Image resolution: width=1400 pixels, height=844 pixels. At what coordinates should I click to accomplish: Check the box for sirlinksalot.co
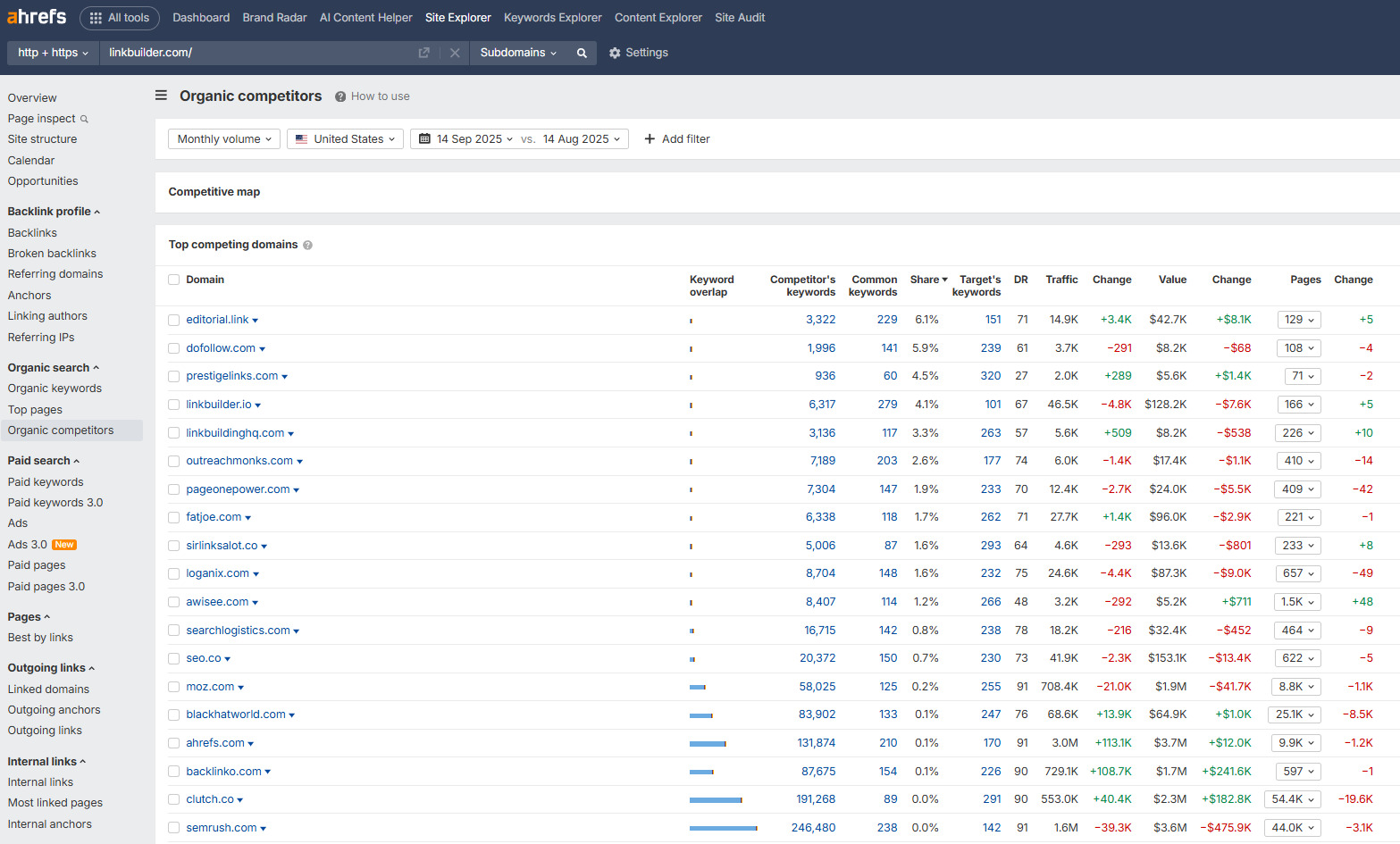(x=174, y=546)
